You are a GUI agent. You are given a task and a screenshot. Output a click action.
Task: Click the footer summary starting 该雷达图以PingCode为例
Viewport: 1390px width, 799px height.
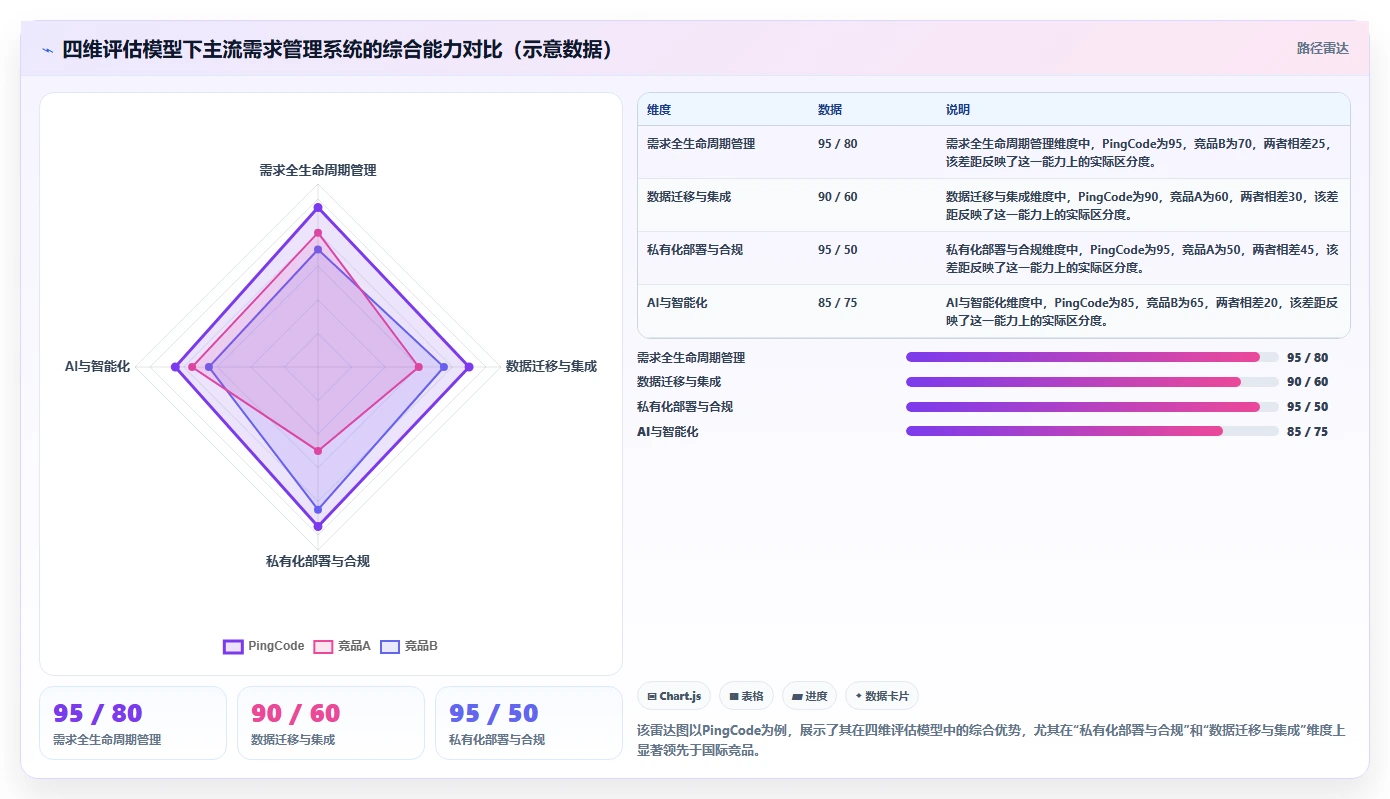click(x=991, y=741)
